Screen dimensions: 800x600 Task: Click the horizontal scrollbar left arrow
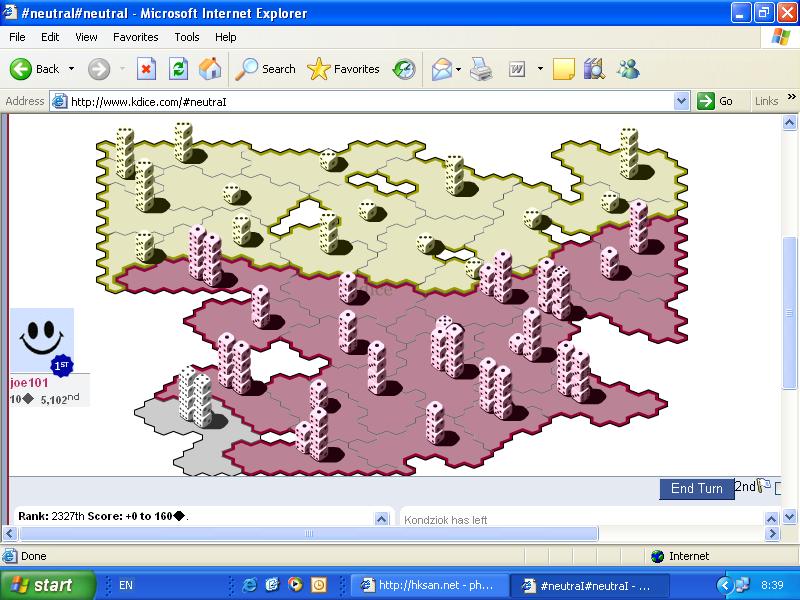point(10,534)
